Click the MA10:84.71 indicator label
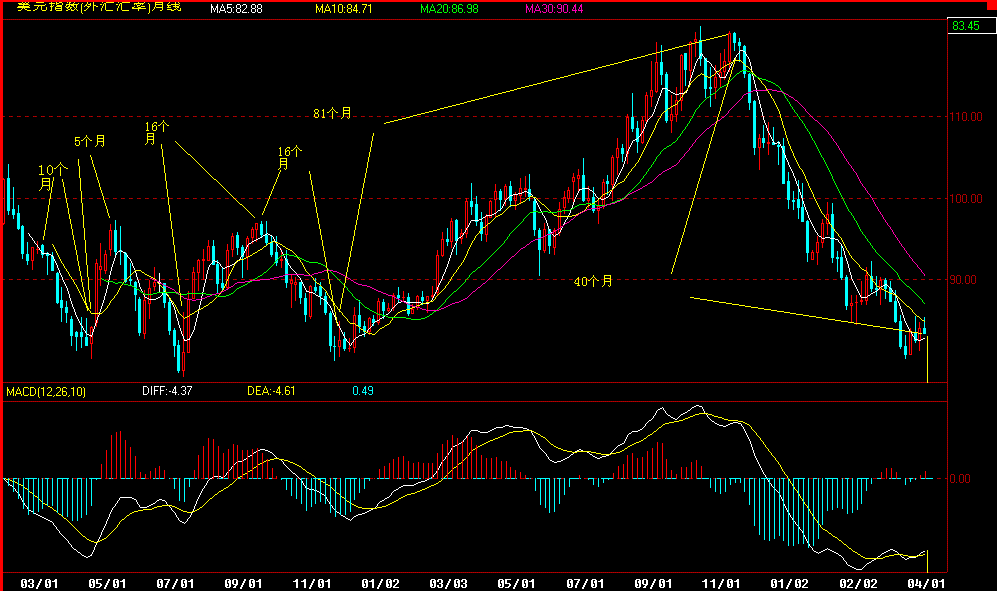The height and width of the screenshot is (591, 997). [x=344, y=9]
